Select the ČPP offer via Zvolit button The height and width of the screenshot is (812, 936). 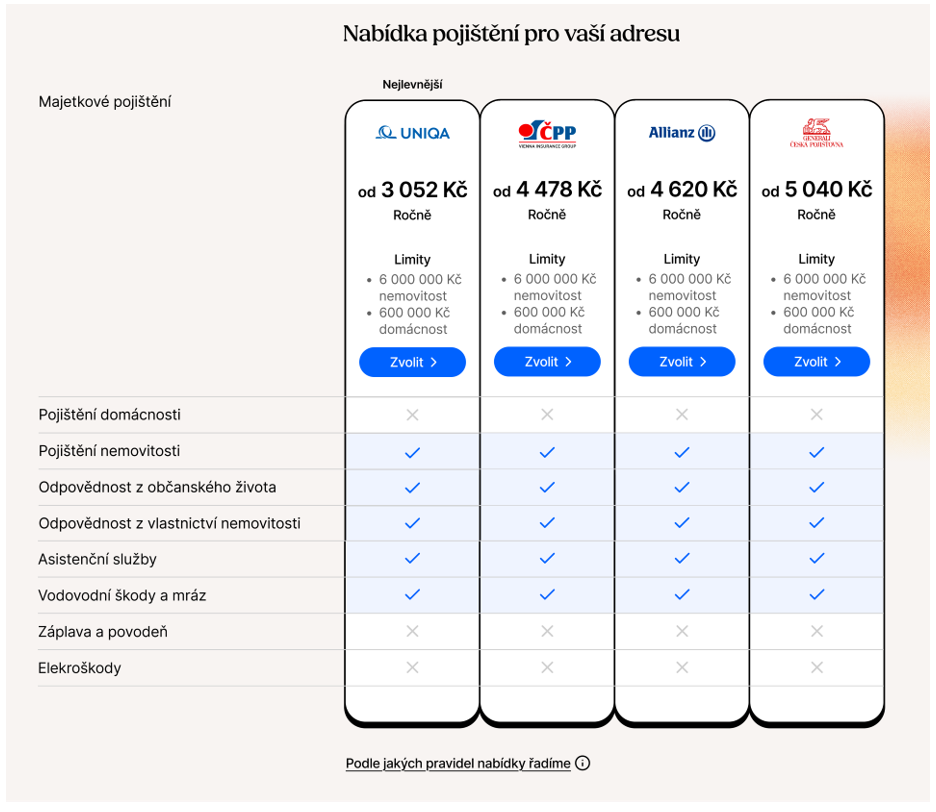[547, 362]
